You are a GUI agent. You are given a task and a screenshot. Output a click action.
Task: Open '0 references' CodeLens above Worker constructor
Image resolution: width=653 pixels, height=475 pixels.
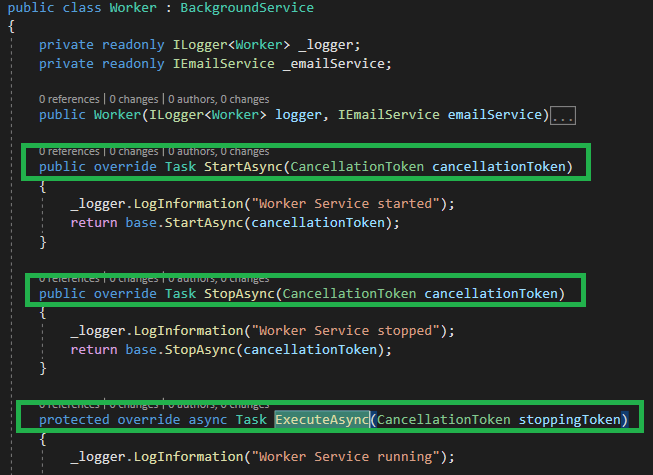69,99
